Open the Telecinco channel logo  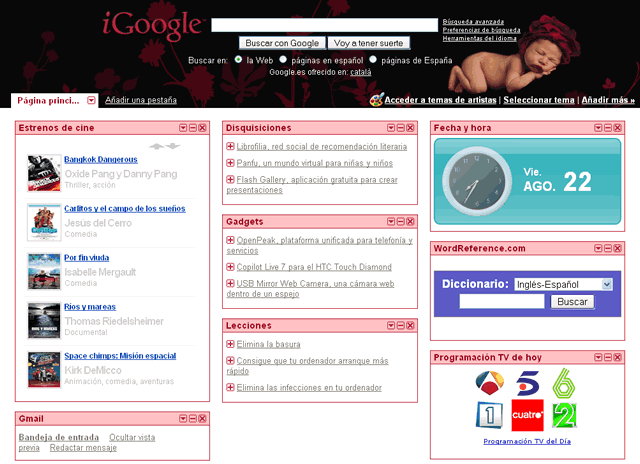click(x=527, y=383)
